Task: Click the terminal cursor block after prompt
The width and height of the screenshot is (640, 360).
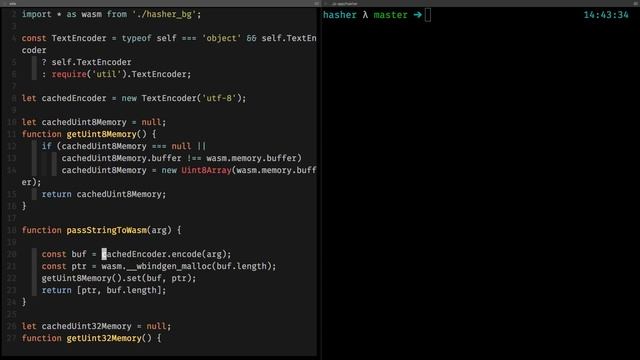Action: point(427,15)
